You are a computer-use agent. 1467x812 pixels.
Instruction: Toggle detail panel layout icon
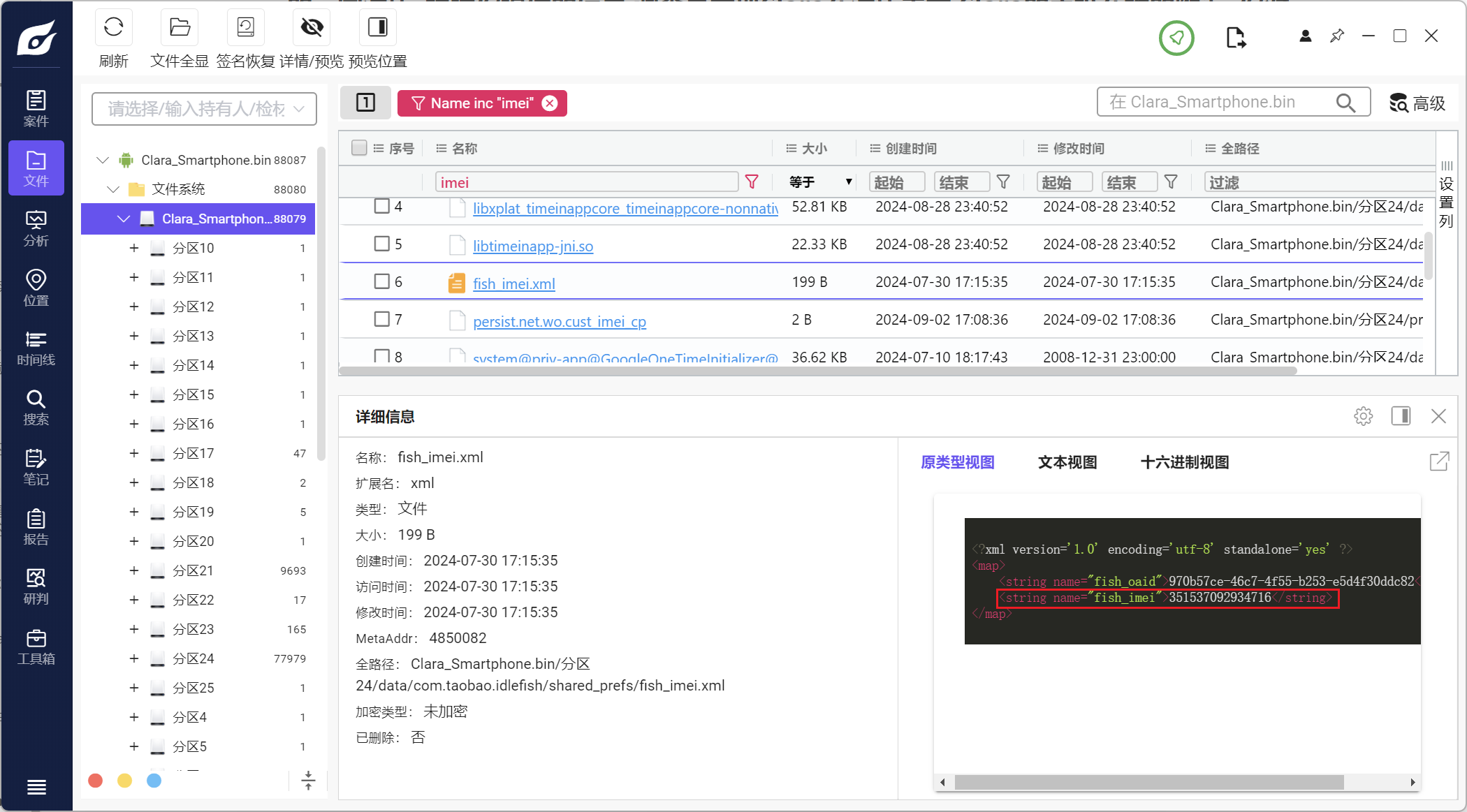tap(1401, 416)
